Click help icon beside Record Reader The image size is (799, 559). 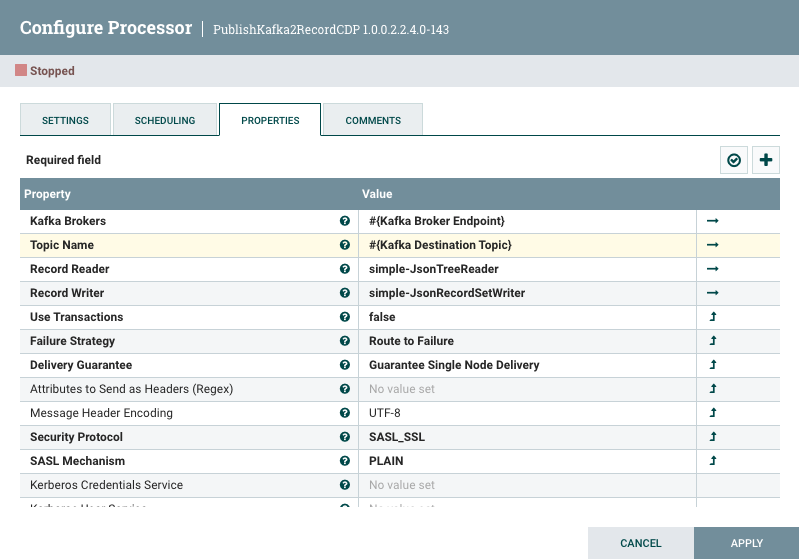pyautogui.click(x=345, y=269)
